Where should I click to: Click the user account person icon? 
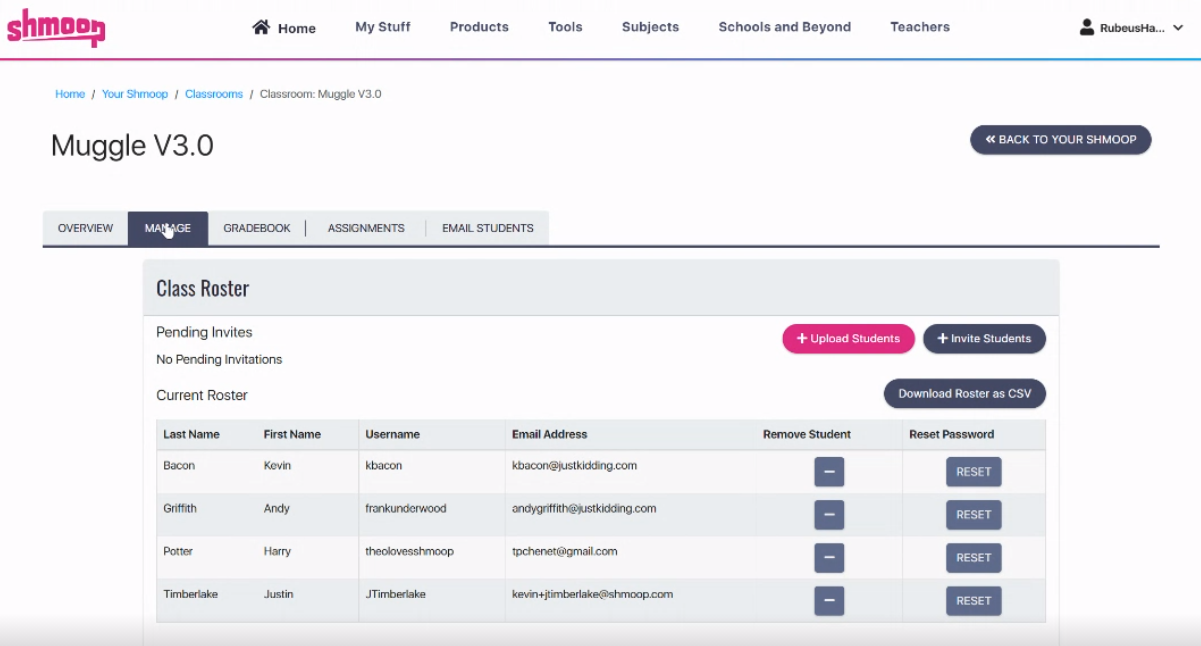coord(1086,27)
